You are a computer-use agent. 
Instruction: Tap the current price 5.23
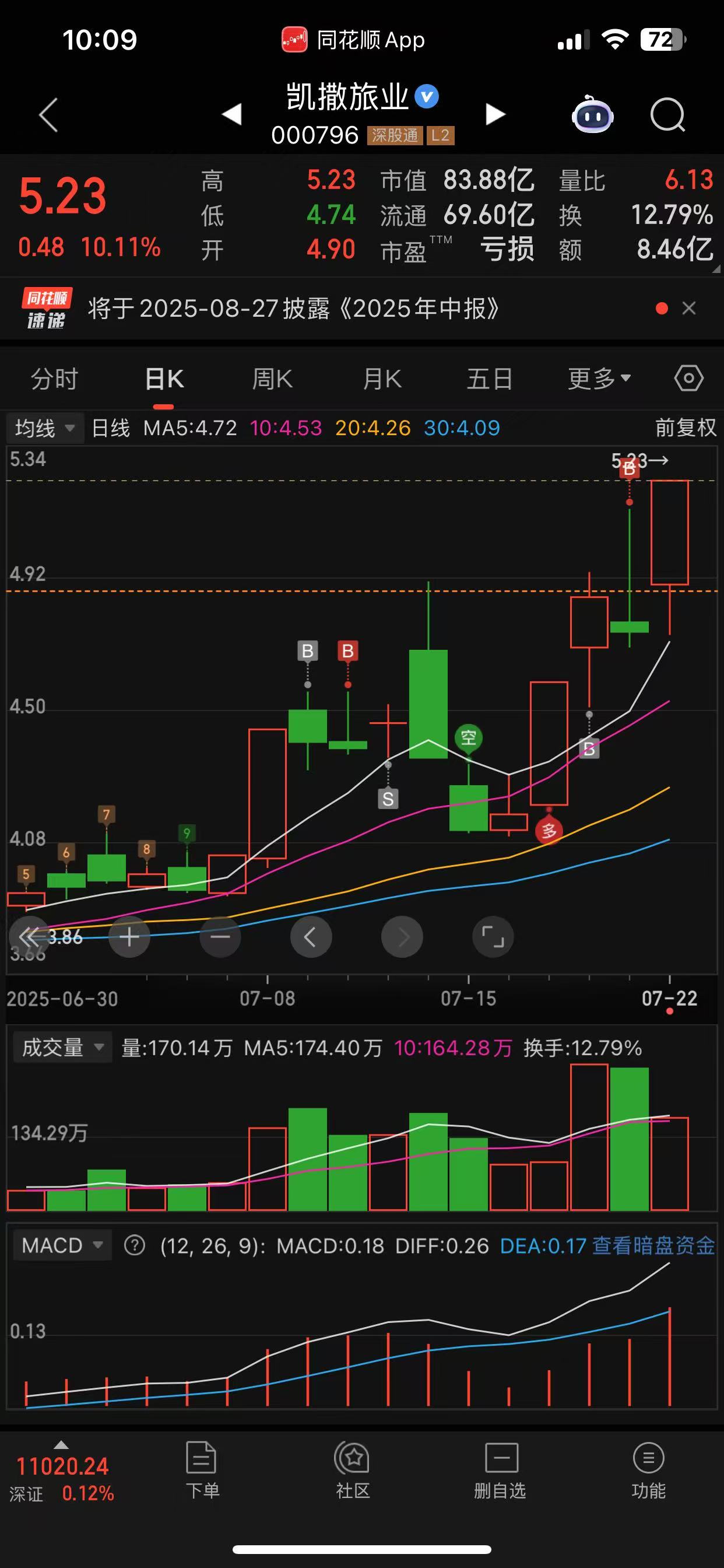(63, 196)
